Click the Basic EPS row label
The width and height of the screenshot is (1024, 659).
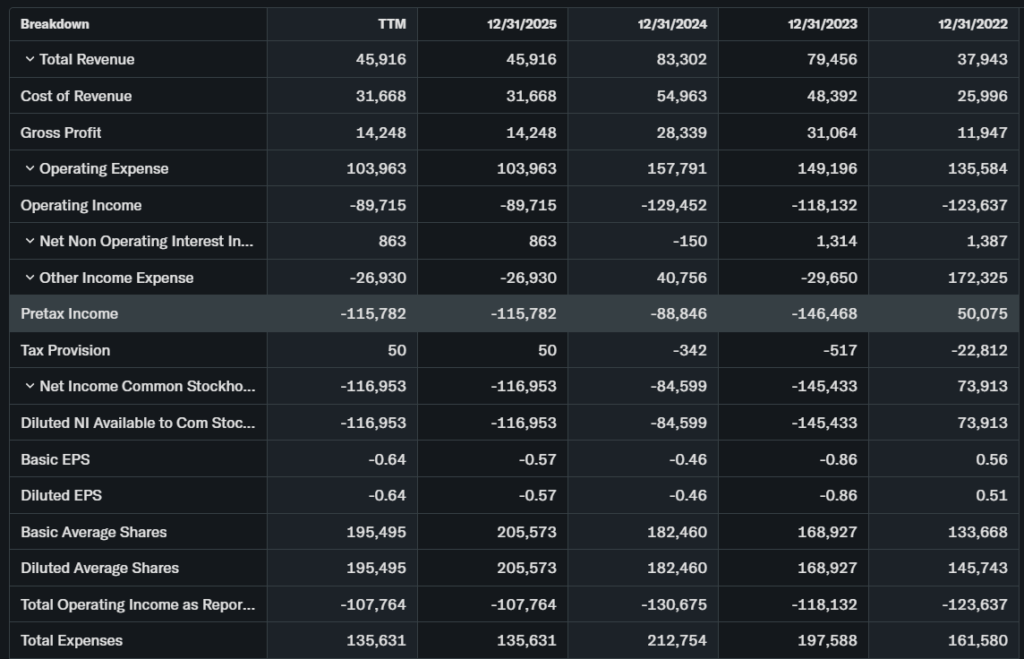(55, 460)
